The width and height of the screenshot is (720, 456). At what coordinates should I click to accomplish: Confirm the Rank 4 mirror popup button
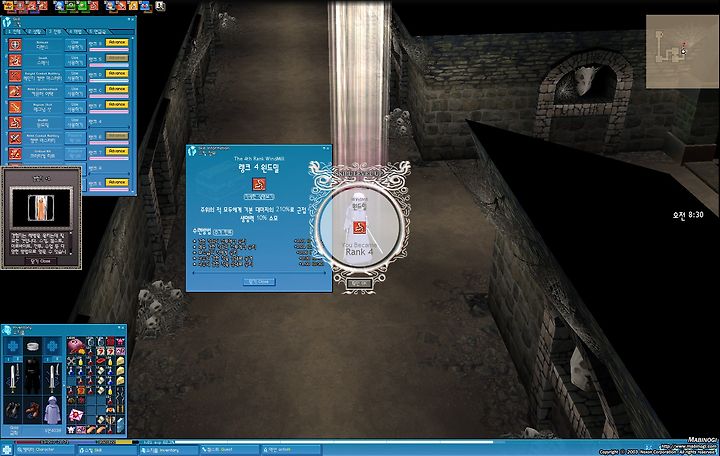pyautogui.click(x=359, y=283)
